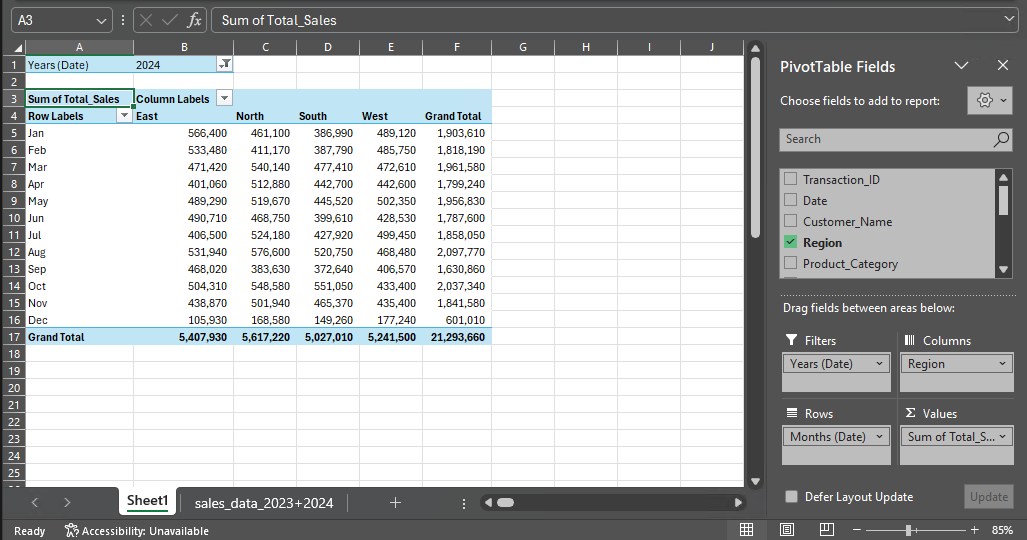Click the zoom-in plus button
The width and height of the screenshot is (1027, 540).
click(974, 529)
